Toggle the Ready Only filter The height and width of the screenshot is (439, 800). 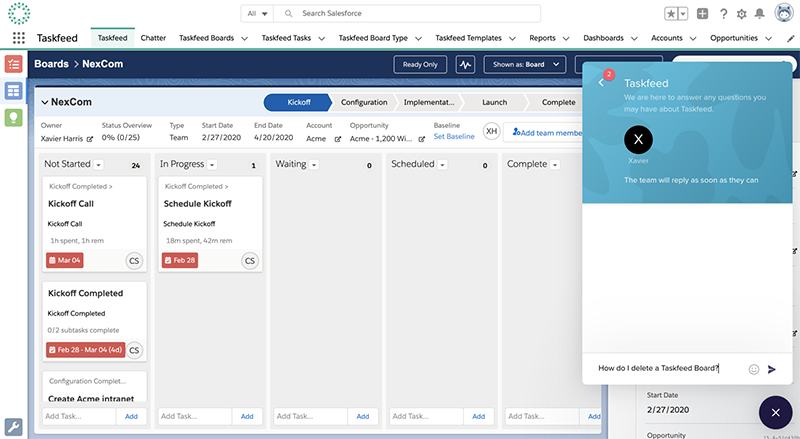coord(420,65)
